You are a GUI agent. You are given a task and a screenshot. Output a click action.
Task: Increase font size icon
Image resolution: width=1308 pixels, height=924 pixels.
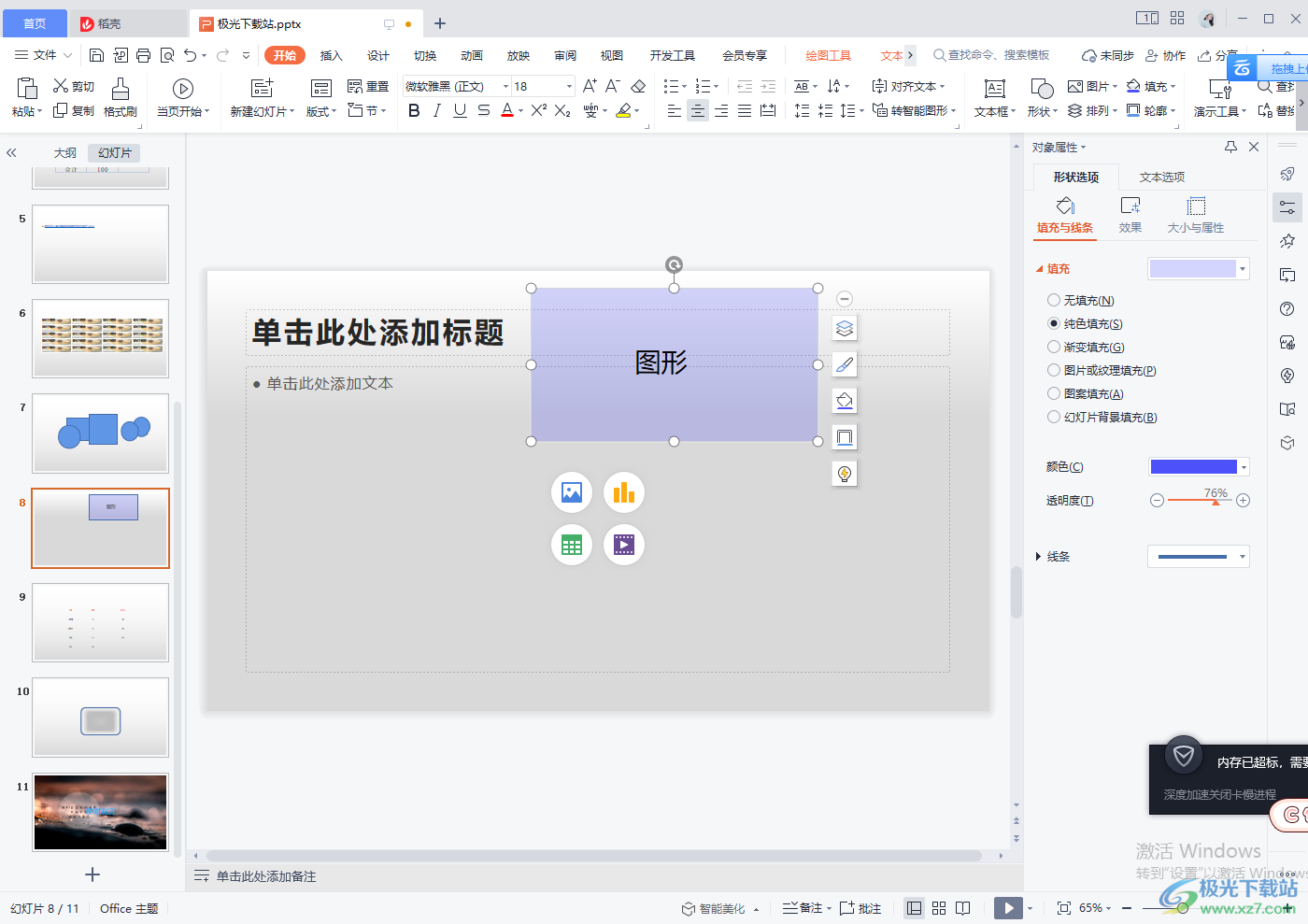coord(590,86)
